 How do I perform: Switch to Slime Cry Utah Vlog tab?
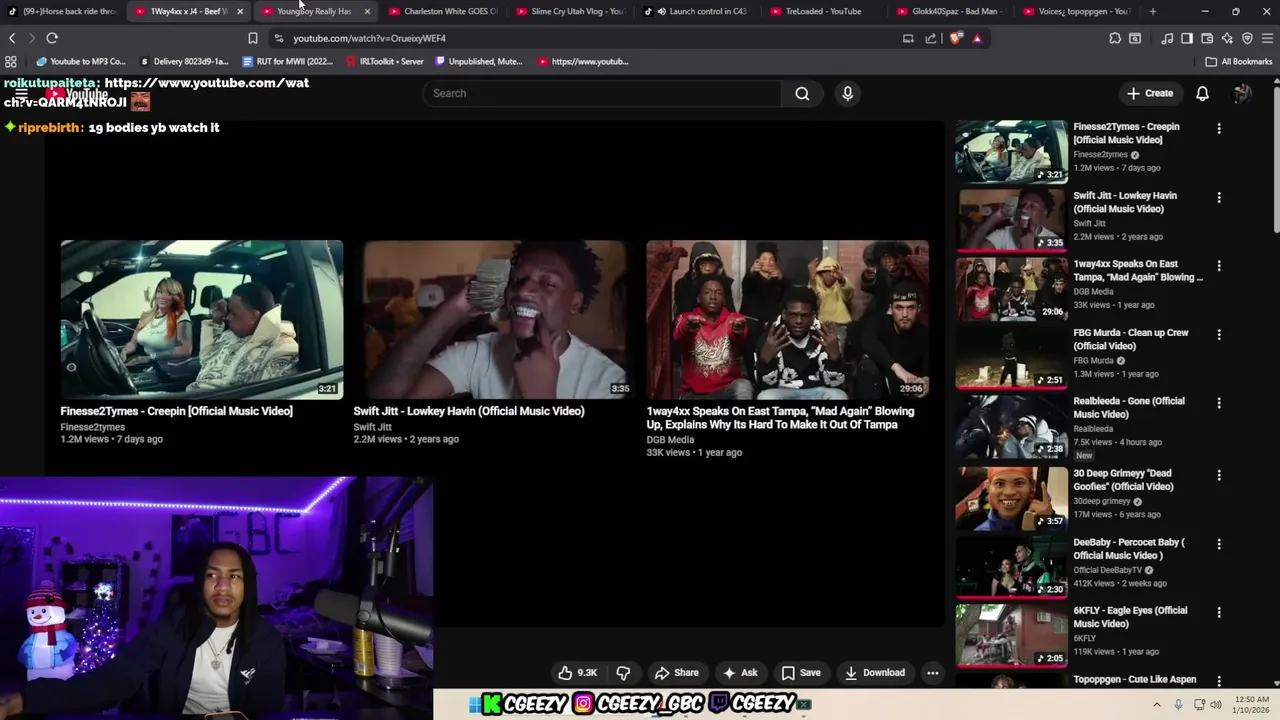[570, 11]
